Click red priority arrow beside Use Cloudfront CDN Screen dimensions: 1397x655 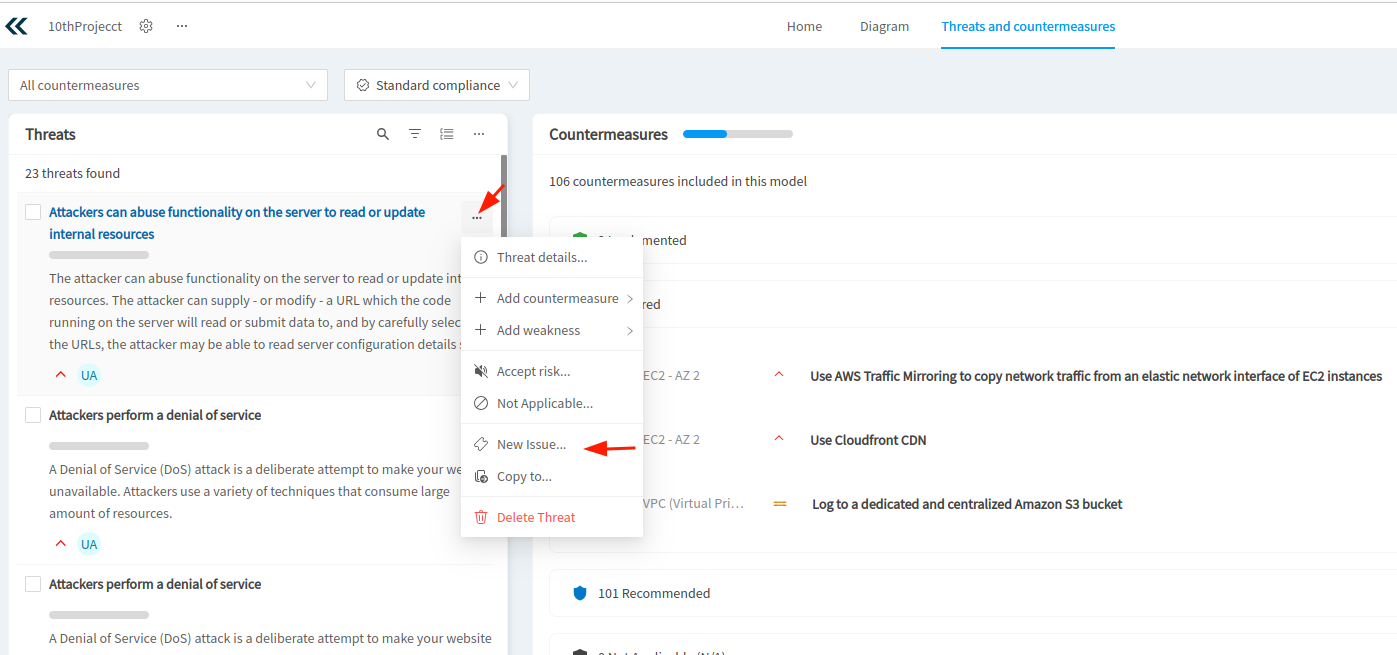point(779,439)
